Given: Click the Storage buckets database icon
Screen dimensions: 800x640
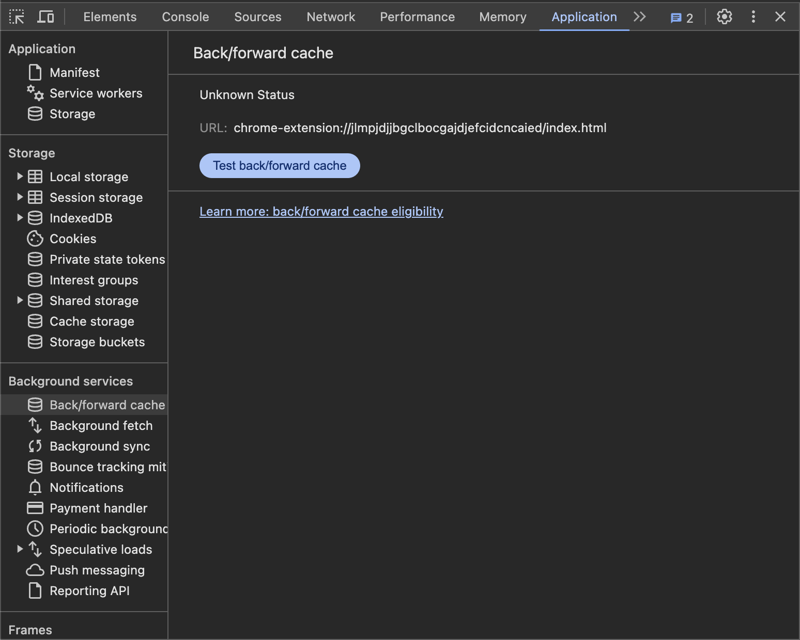Looking at the screenshot, I should [x=35, y=342].
